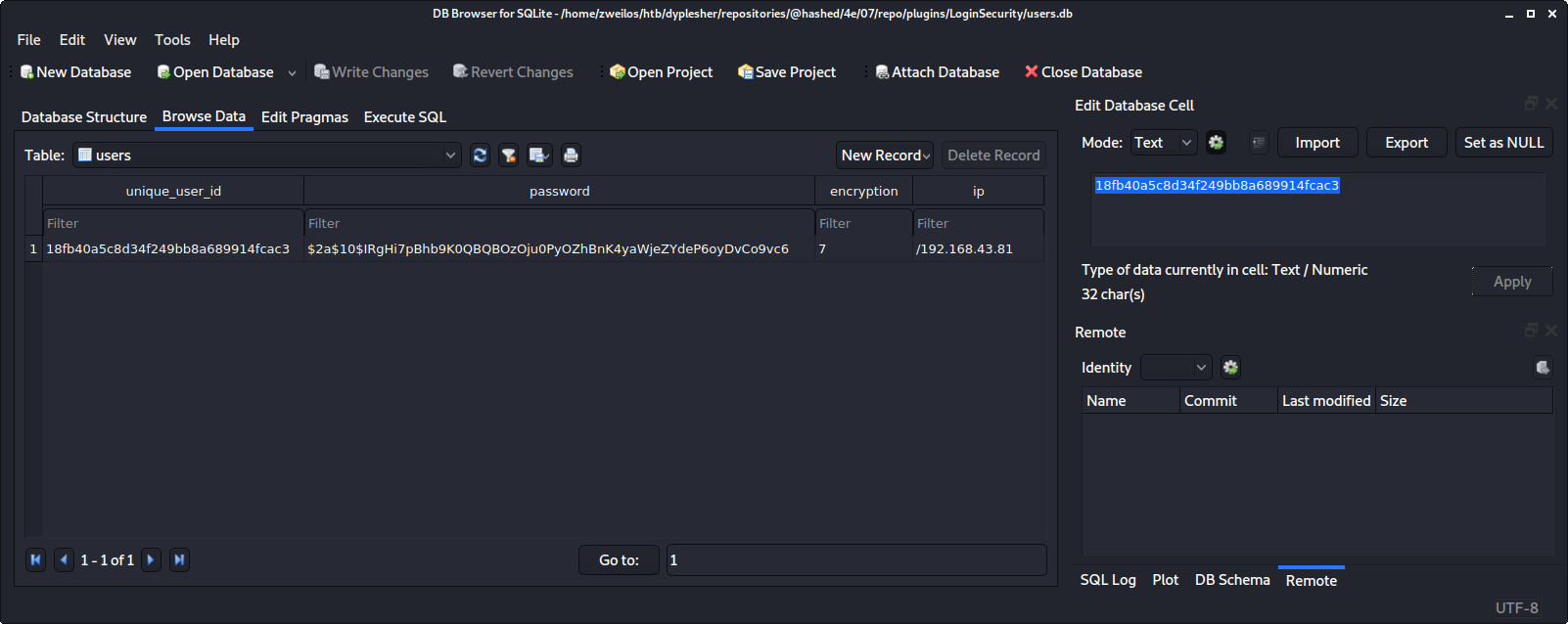Click the Set as NULL button
This screenshot has width=1568, height=624.
1503,143
